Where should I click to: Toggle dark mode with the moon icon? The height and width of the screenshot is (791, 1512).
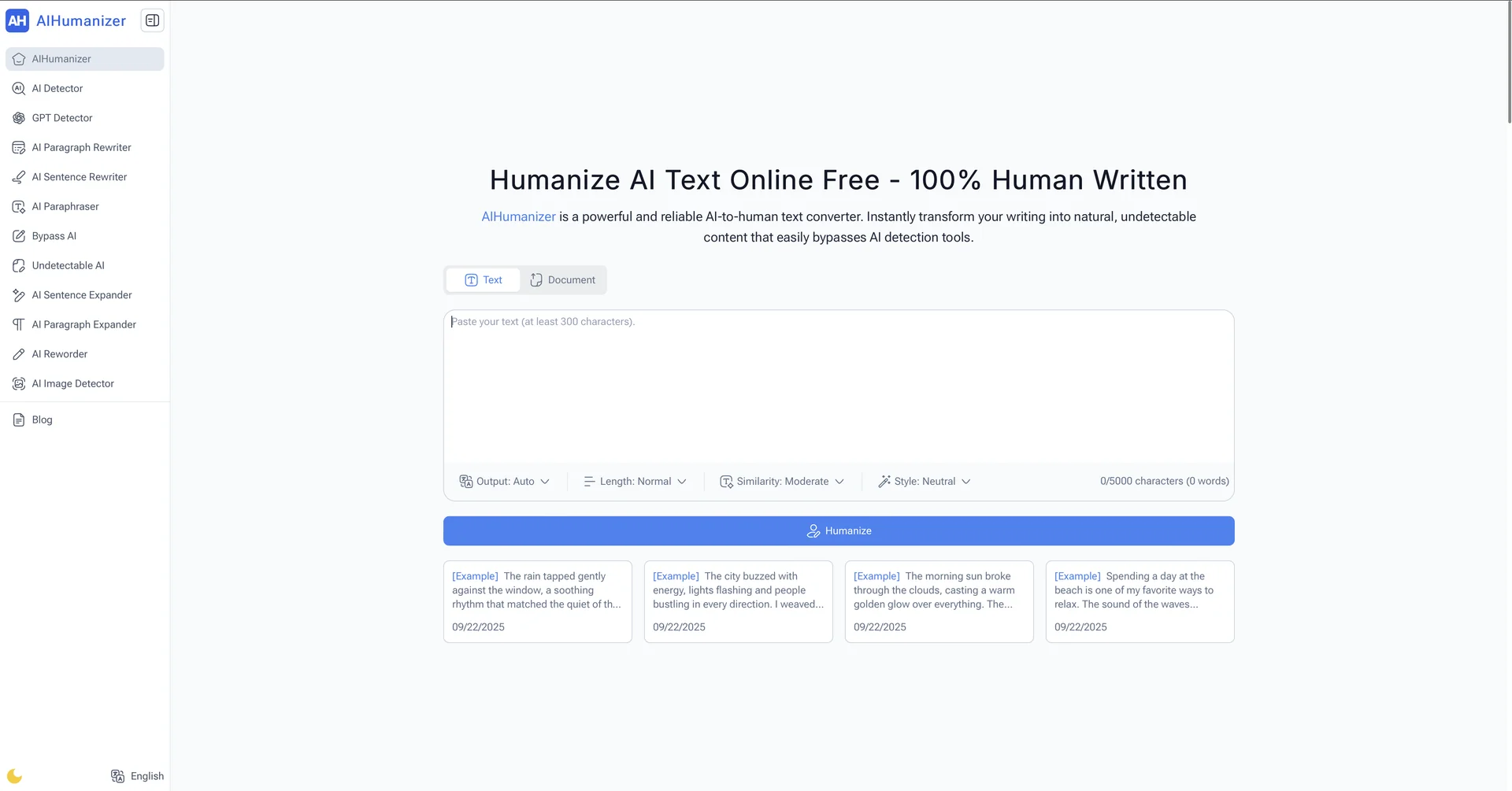pos(14,776)
